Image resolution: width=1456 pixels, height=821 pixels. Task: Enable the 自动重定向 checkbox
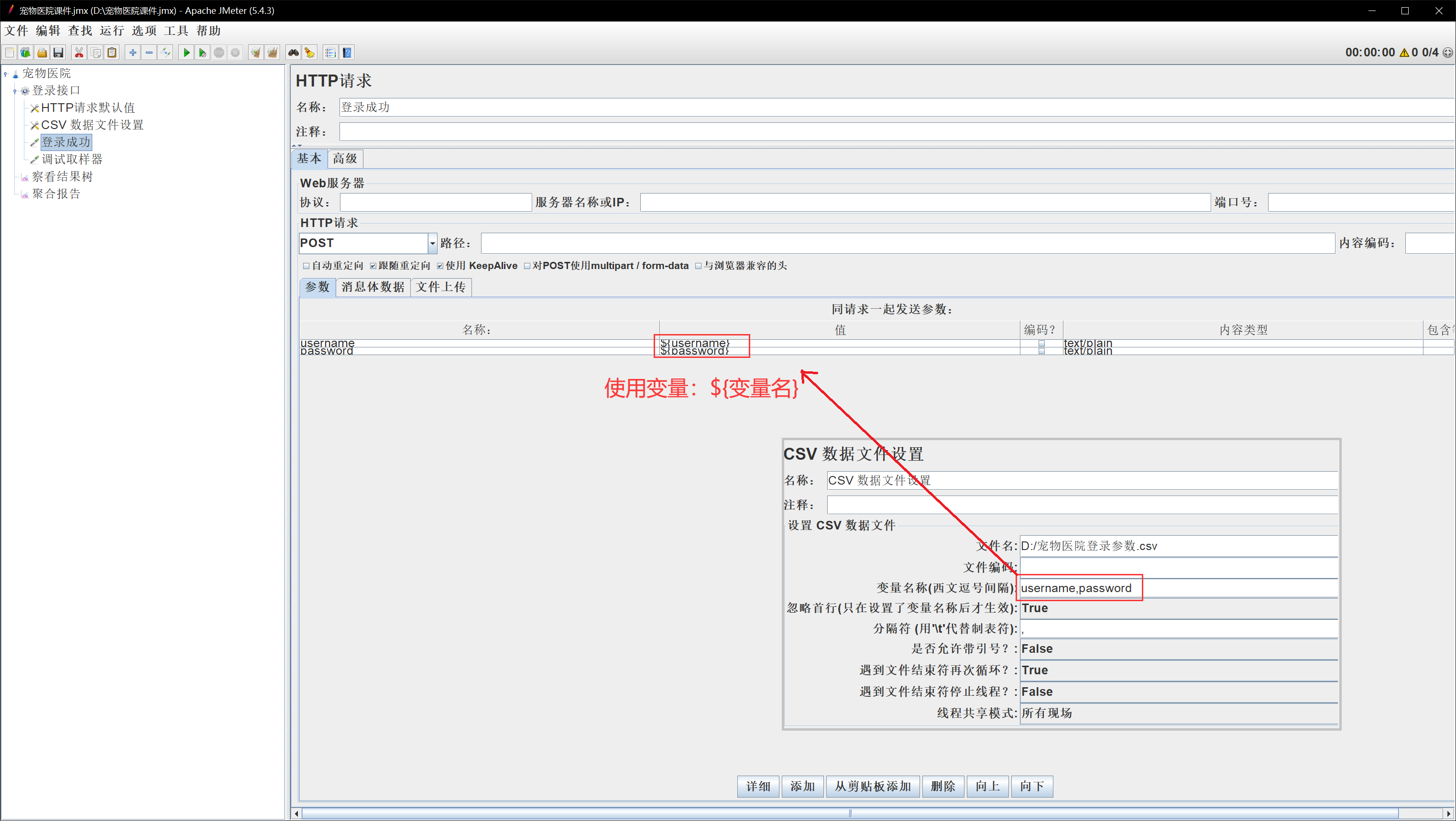pyautogui.click(x=307, y=266)
